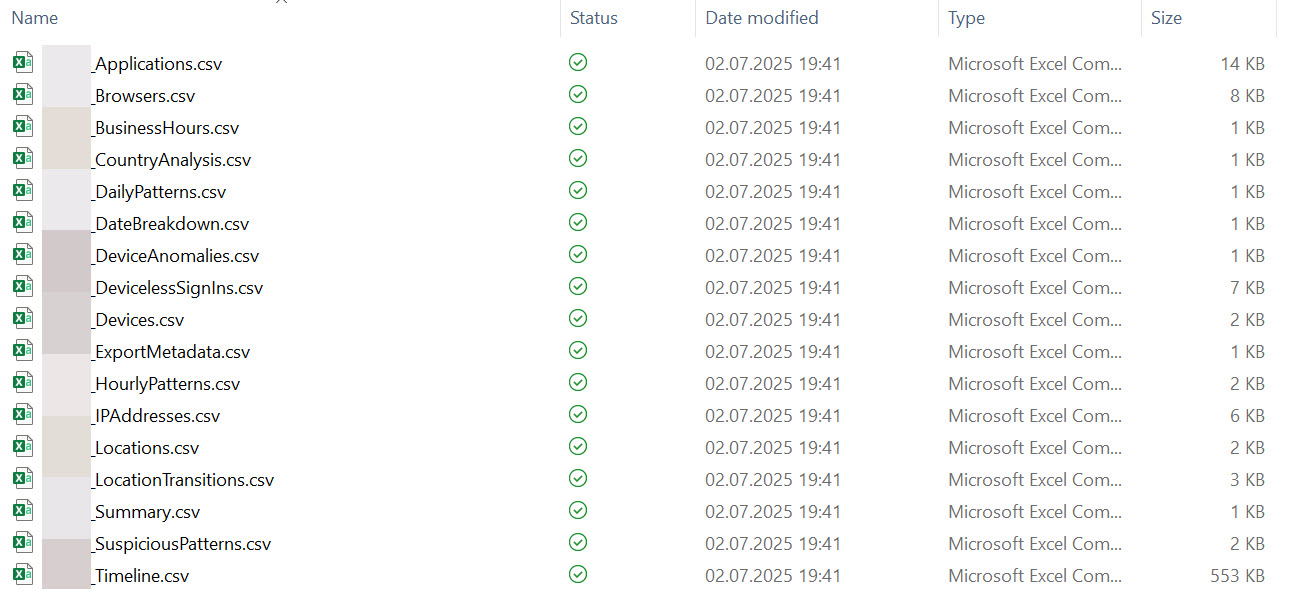Click the sync status icon for _CountryAnalysis.csv

pos(577,159)
